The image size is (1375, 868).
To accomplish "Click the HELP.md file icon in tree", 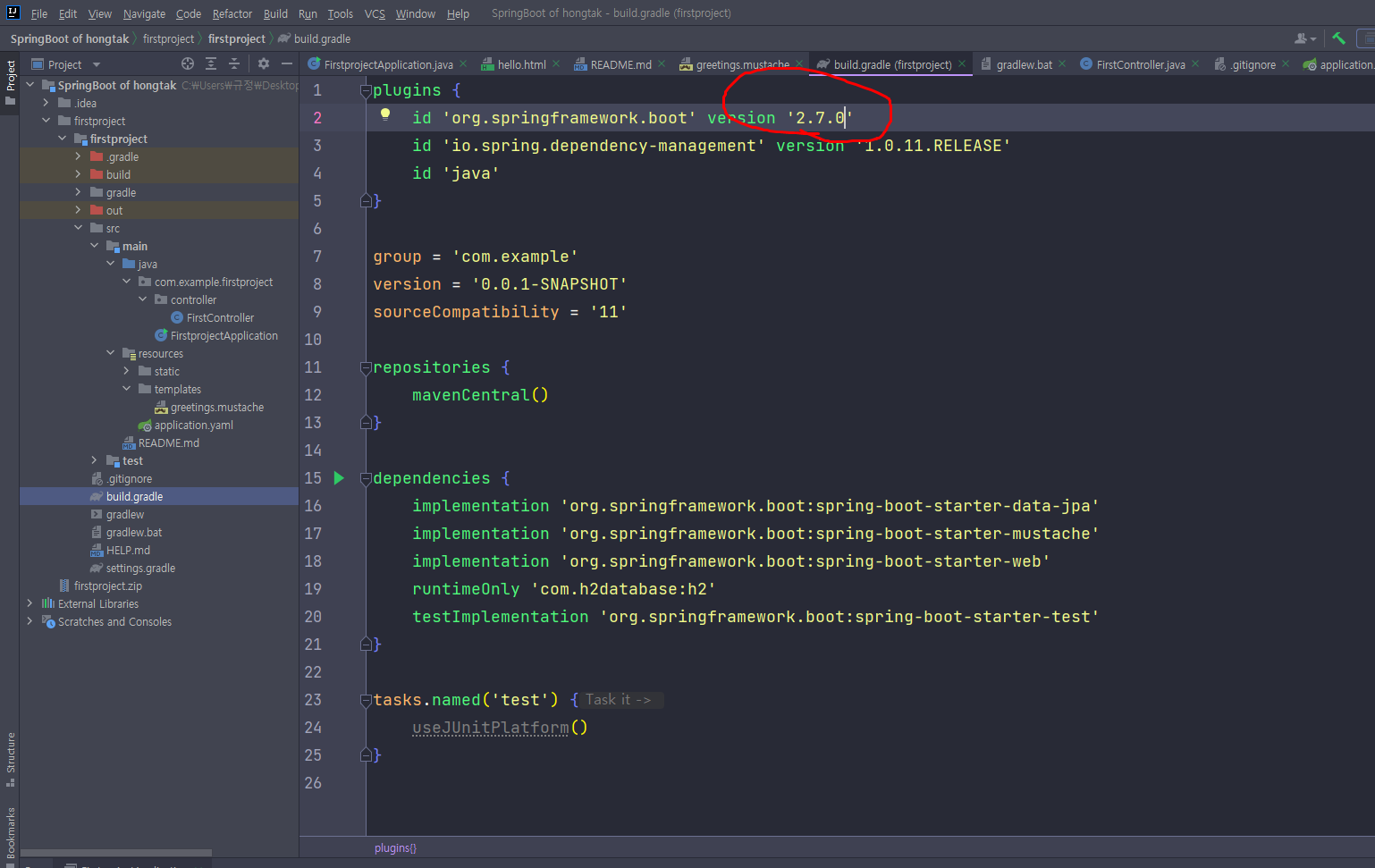I will [97, 550].
